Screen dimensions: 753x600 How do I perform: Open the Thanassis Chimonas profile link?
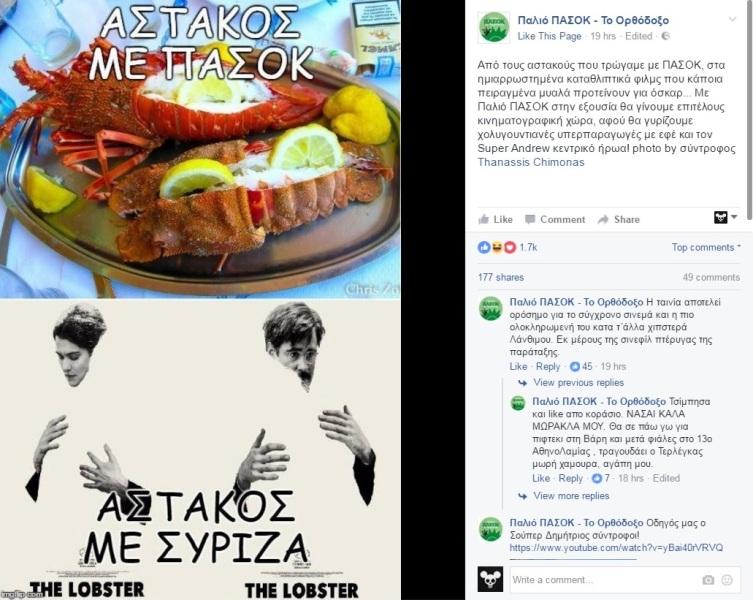pos(531,162)
